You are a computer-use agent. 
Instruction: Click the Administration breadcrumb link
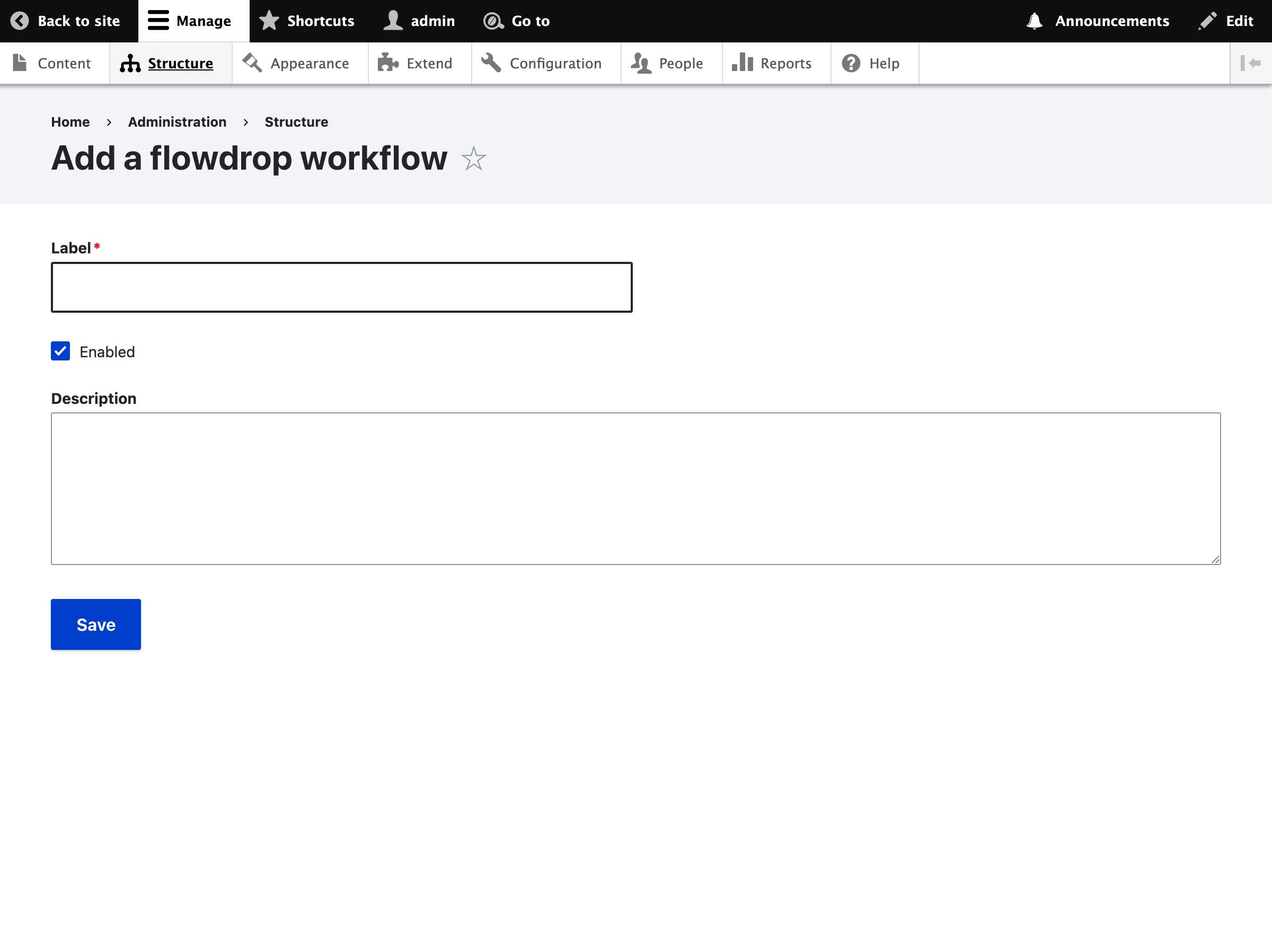point(177,121)
